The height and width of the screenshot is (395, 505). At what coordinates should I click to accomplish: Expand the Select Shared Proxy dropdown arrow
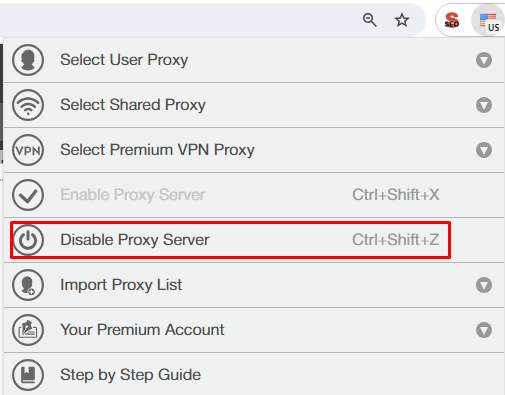(x=484, y=105)
